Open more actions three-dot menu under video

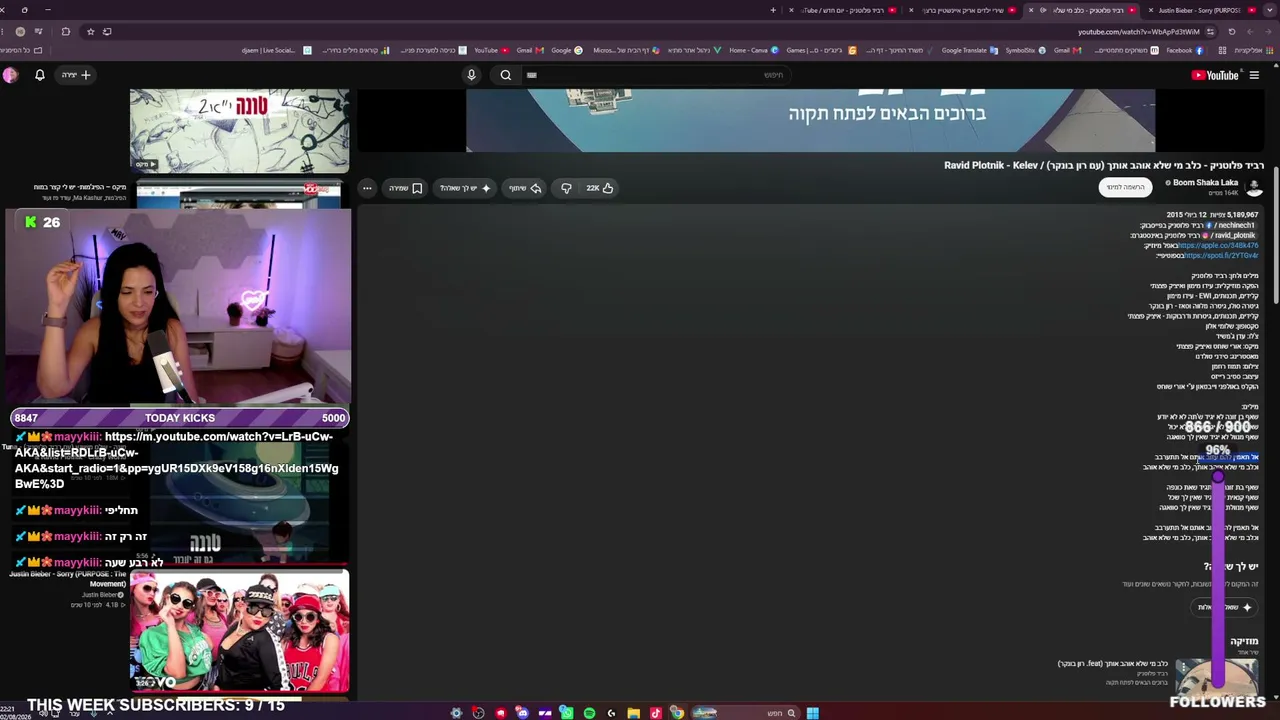tap(367, 188)
